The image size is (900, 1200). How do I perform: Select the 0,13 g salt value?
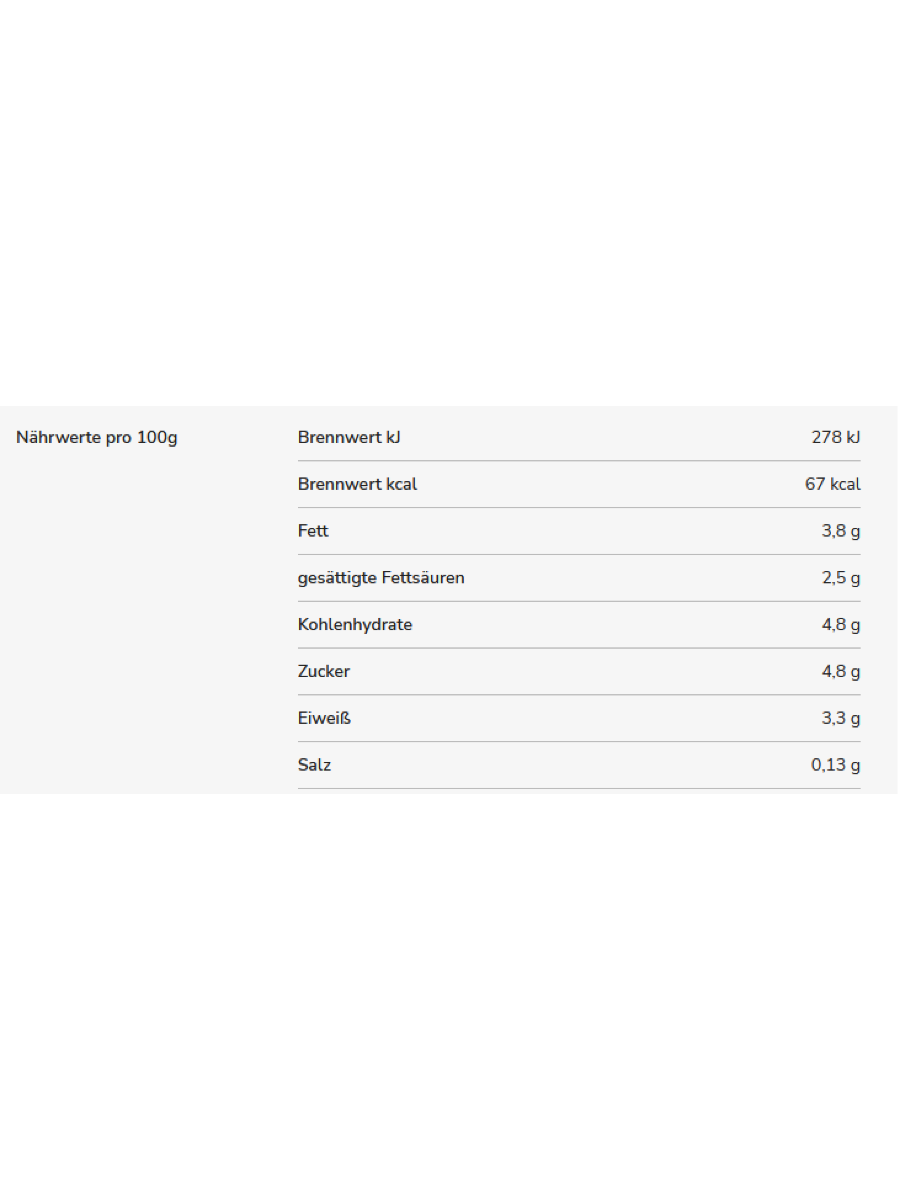(835, 765)
